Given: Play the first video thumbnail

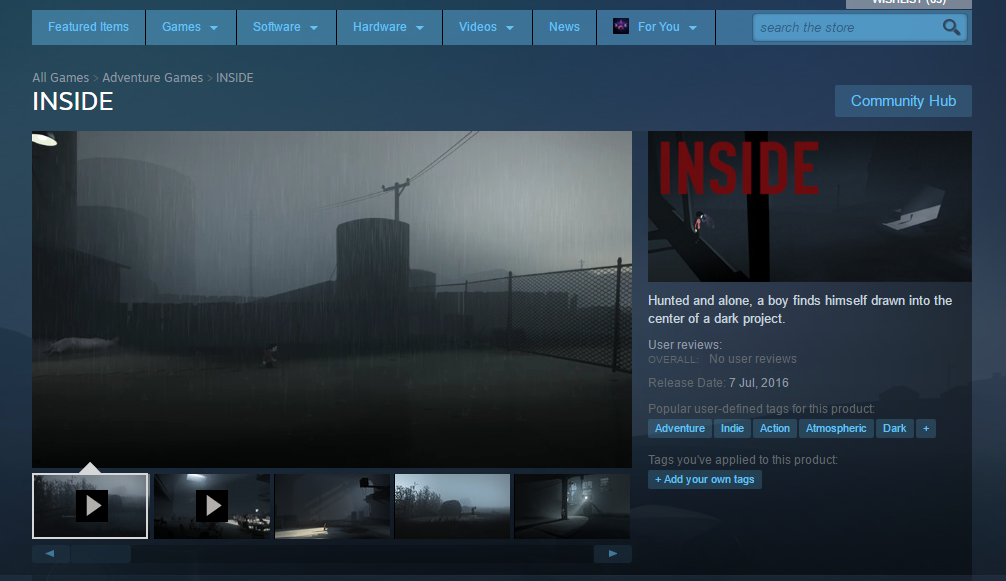Looking at the screenshot, I should [x=90, y=506].
